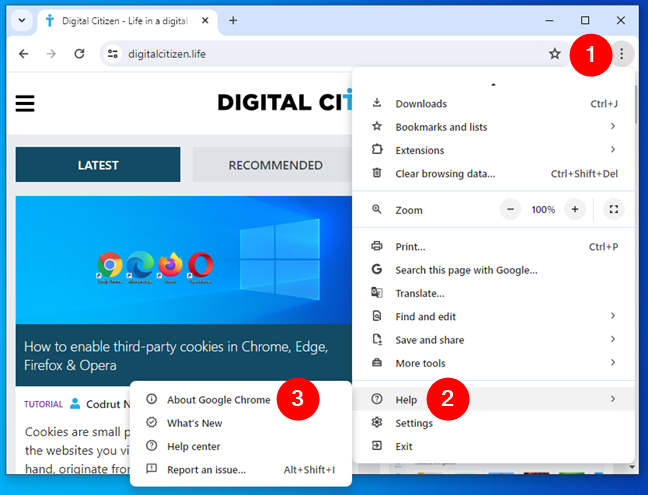Screen dimensions: 648x495
Task: Enter full screen mode via zoom row icon
Action: click(614, 209)
